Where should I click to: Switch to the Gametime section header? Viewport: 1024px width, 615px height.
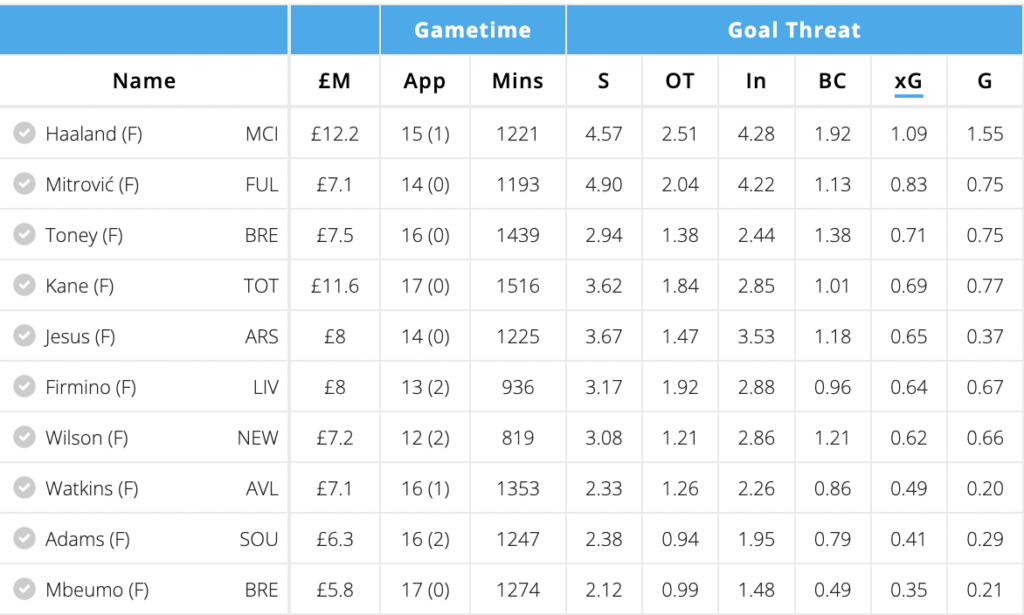(x=472, y=29)
